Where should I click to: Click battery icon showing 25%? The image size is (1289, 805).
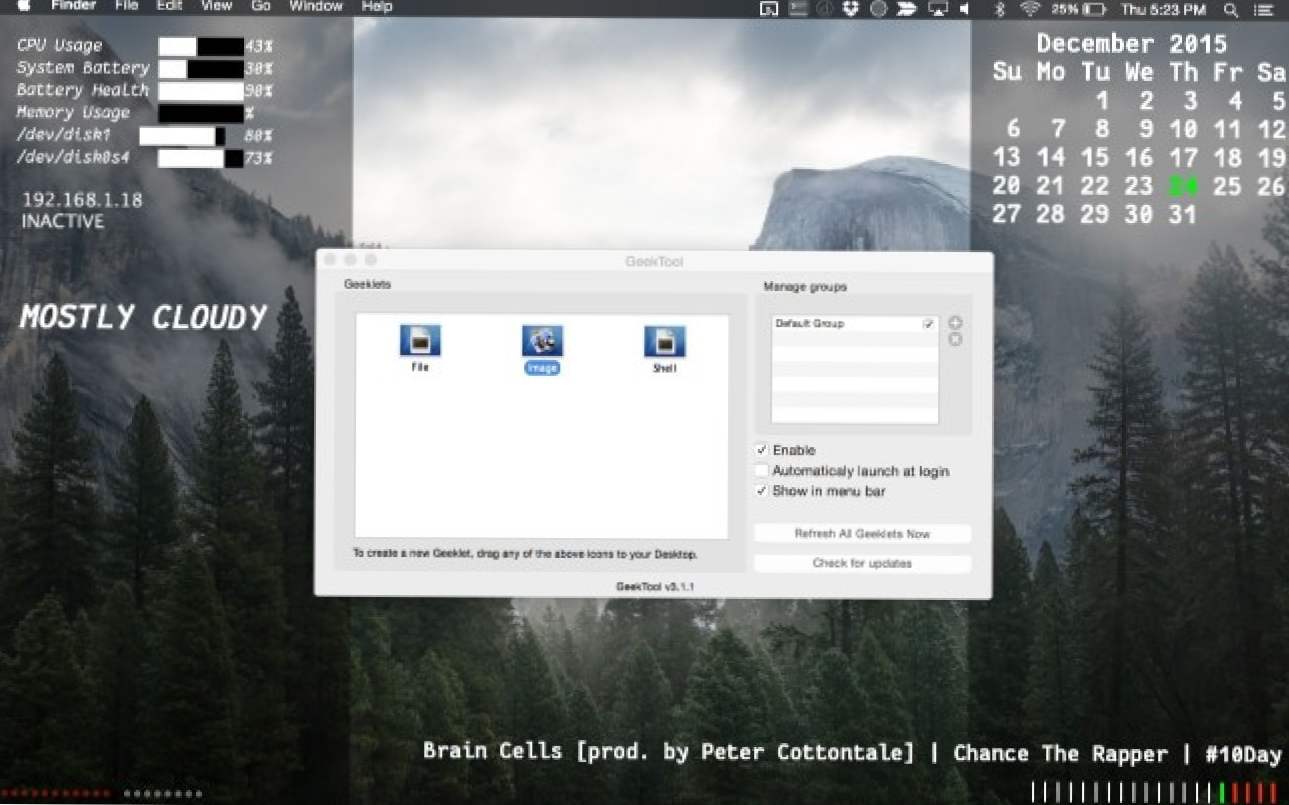[x=1093, y=9]
